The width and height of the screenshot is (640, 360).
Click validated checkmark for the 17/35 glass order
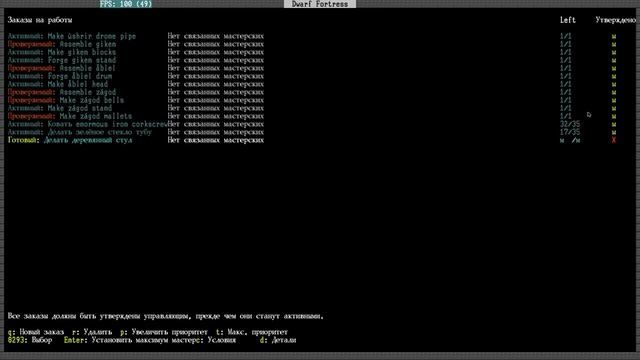click(x=613, y=132)
